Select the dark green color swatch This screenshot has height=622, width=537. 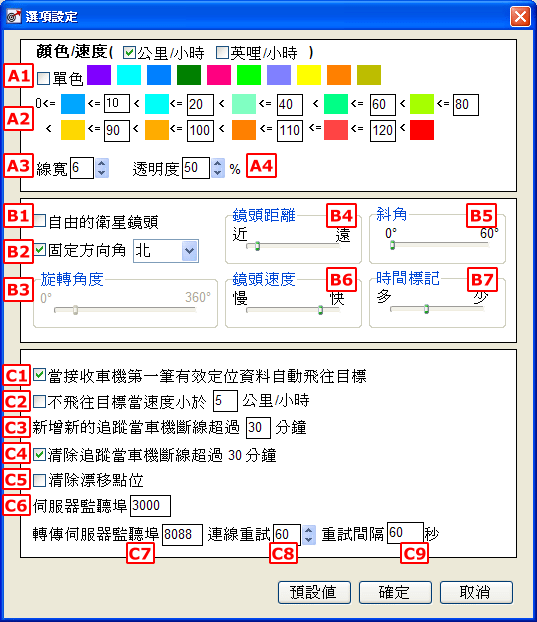click(x=189, y=75)
